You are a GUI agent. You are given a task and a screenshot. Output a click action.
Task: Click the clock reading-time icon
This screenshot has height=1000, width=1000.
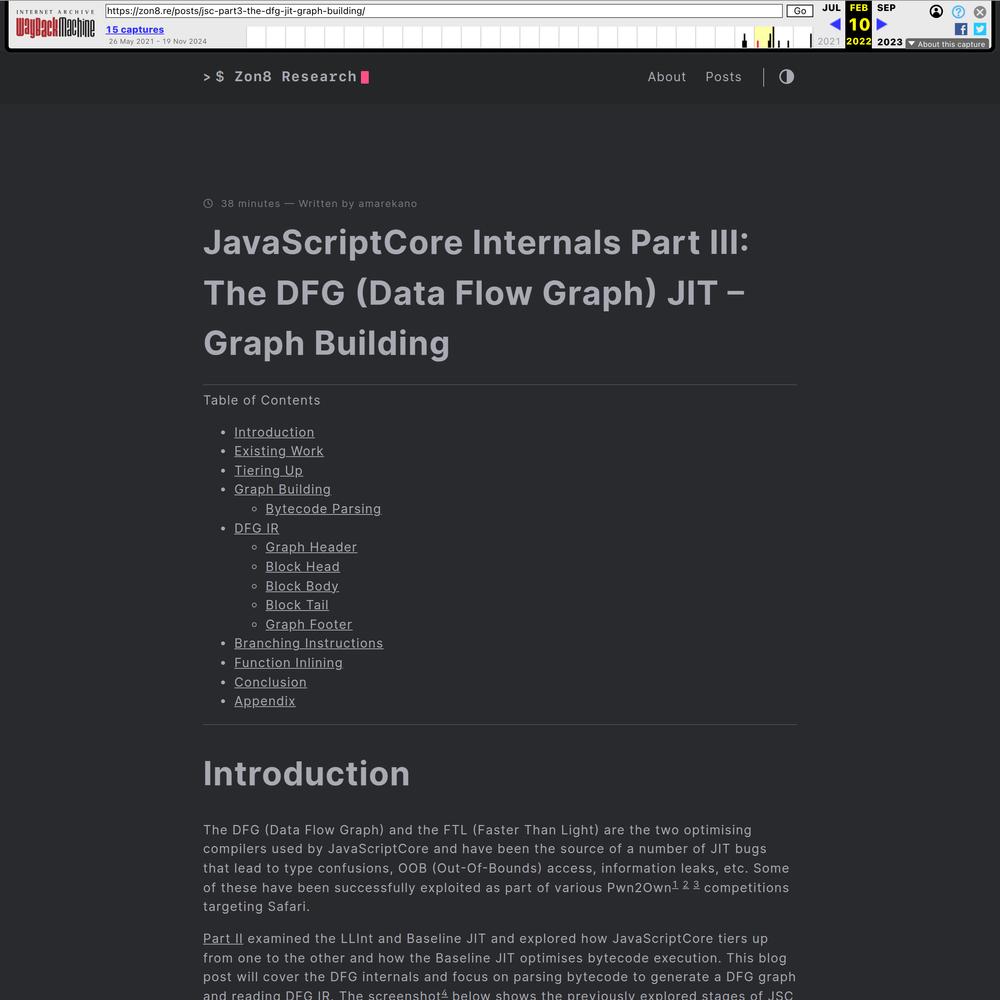click(208, 203)
